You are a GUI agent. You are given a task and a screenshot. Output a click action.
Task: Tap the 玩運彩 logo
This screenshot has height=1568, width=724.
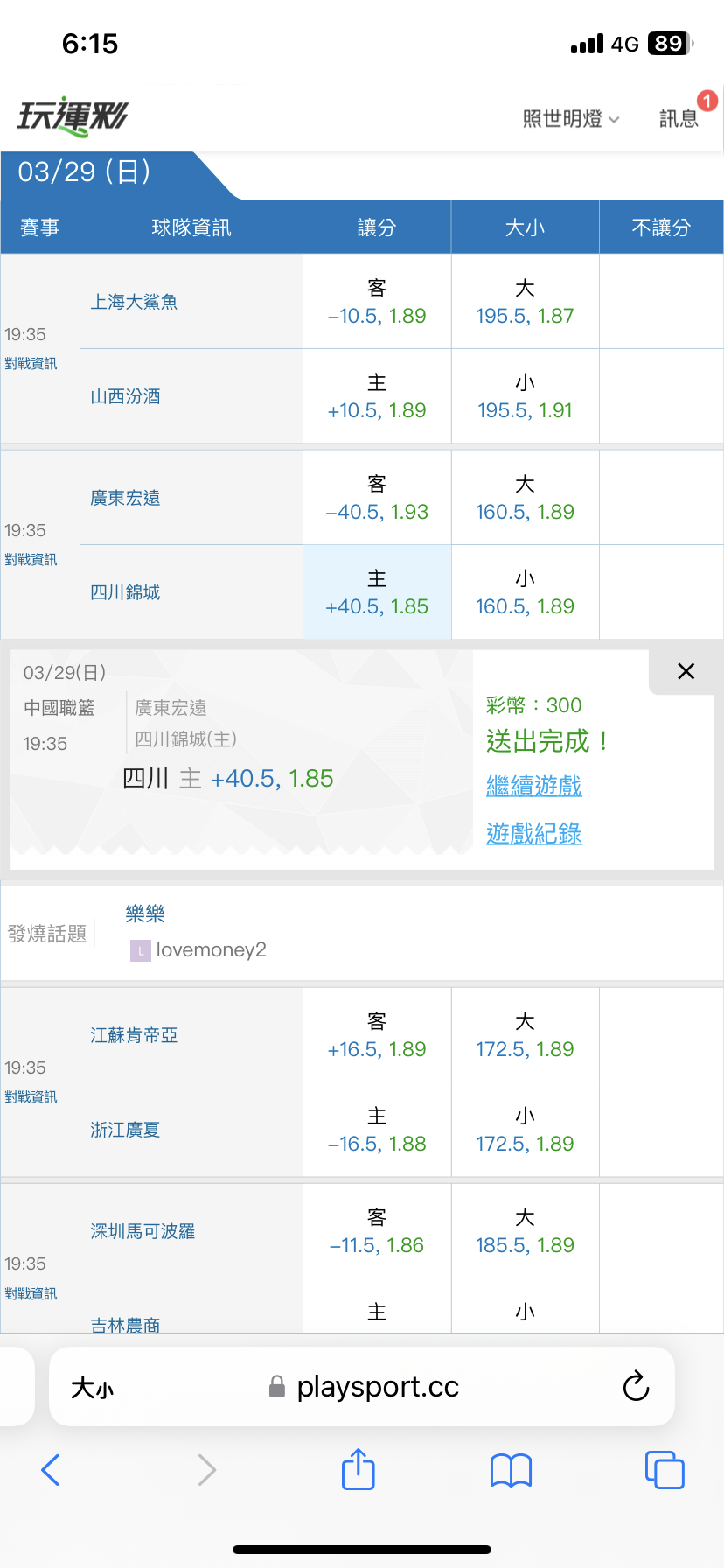pyautogui.click(x=73, y=116)
